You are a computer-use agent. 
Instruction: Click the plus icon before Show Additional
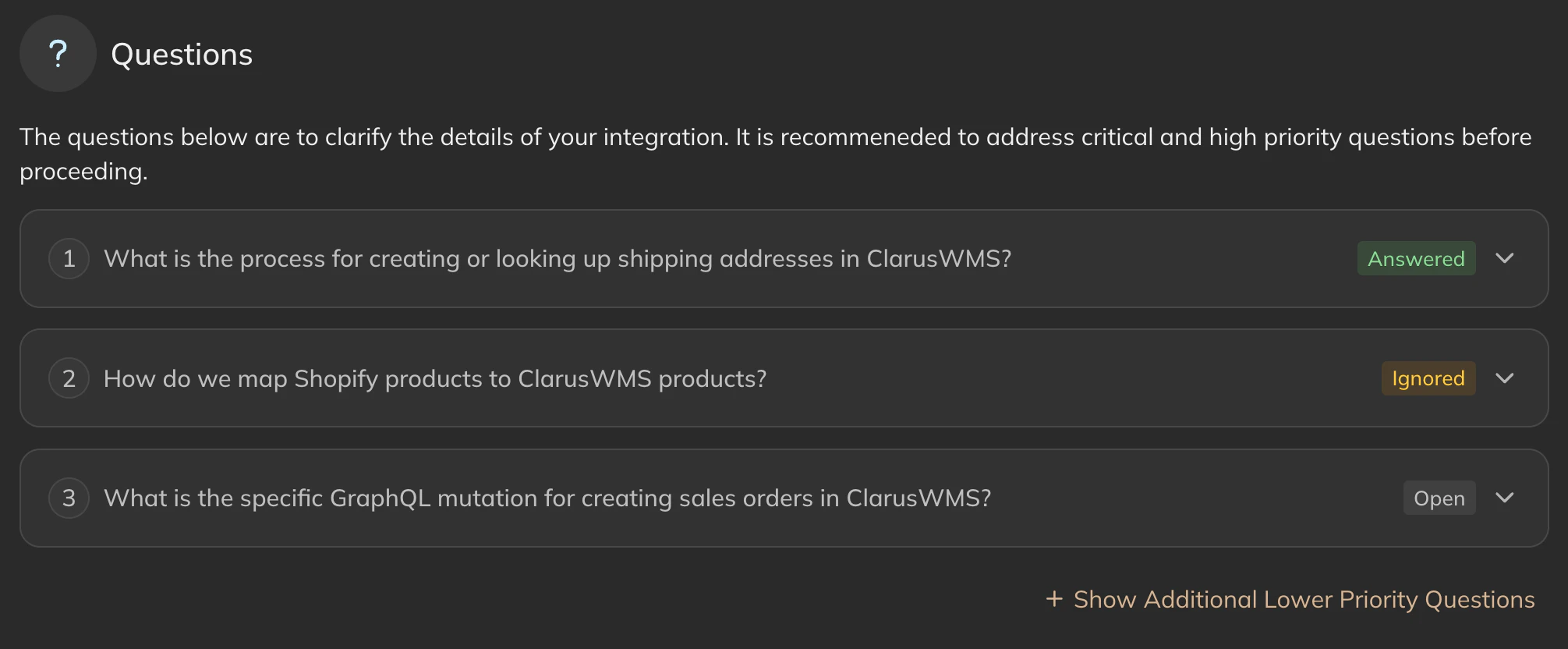pos(1054,599)
